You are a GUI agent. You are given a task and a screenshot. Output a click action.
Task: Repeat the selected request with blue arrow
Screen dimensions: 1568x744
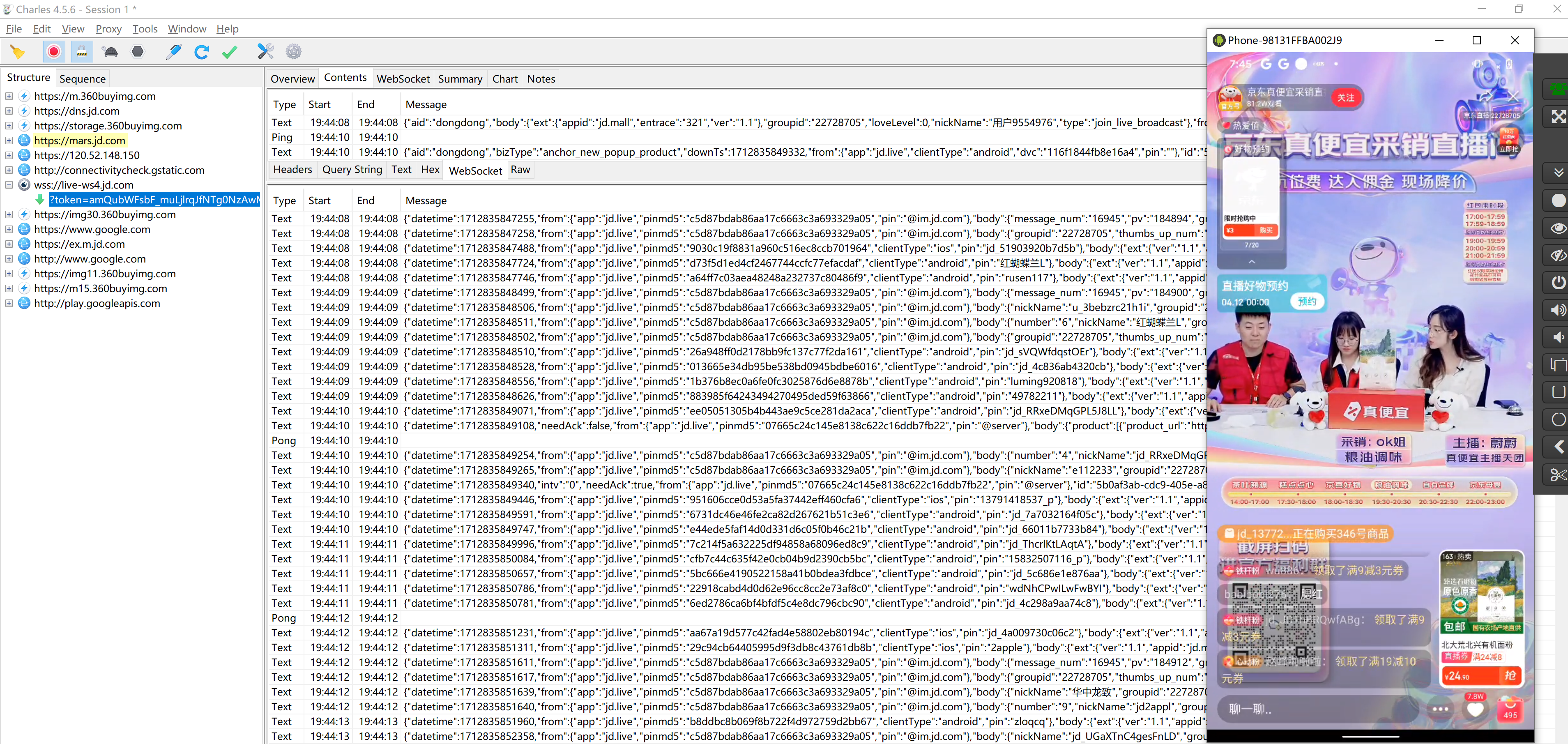[x=201, y=52]
